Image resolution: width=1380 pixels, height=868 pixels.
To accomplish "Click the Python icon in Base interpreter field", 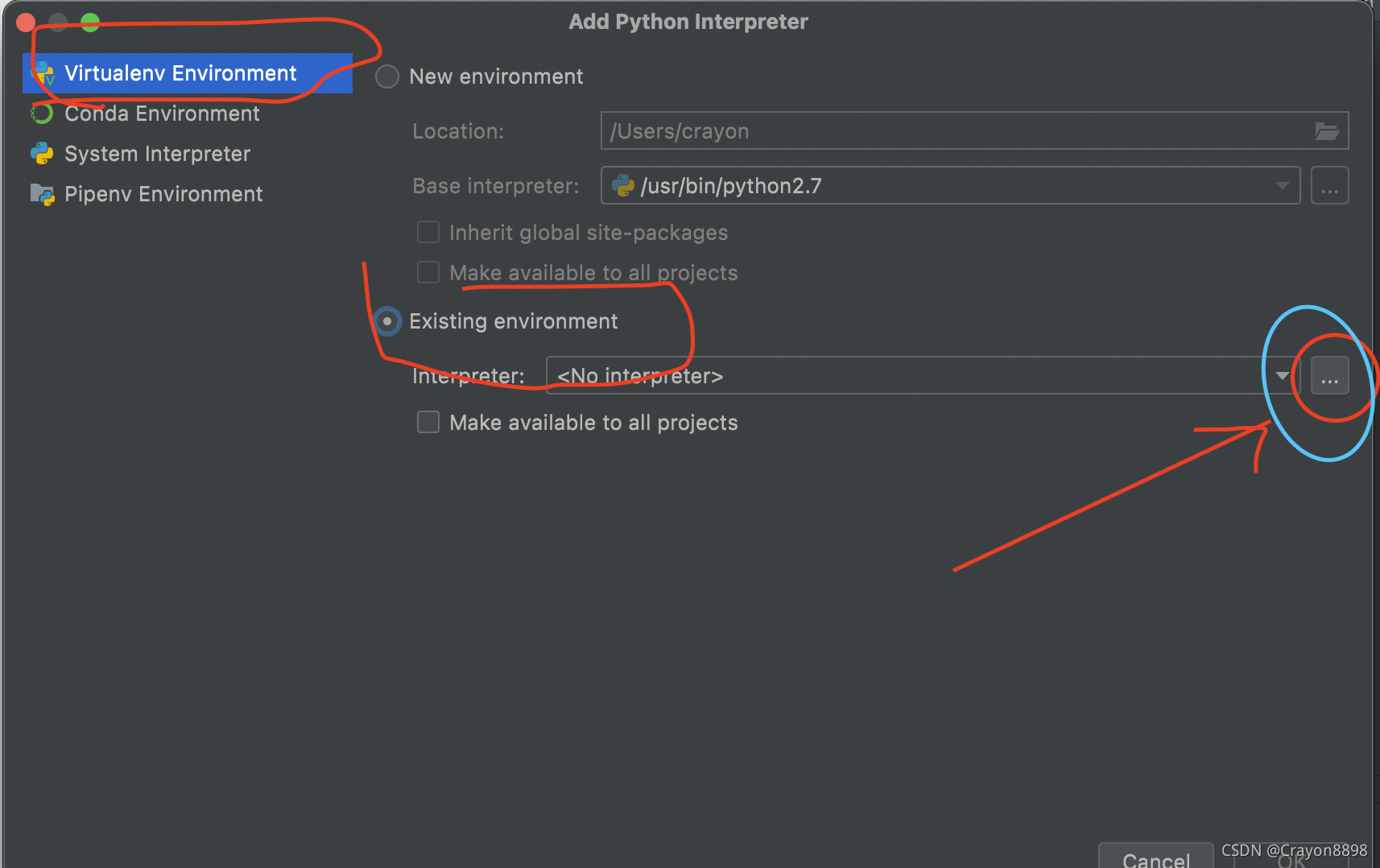I will pyautogui.click(x=623, y=185).
